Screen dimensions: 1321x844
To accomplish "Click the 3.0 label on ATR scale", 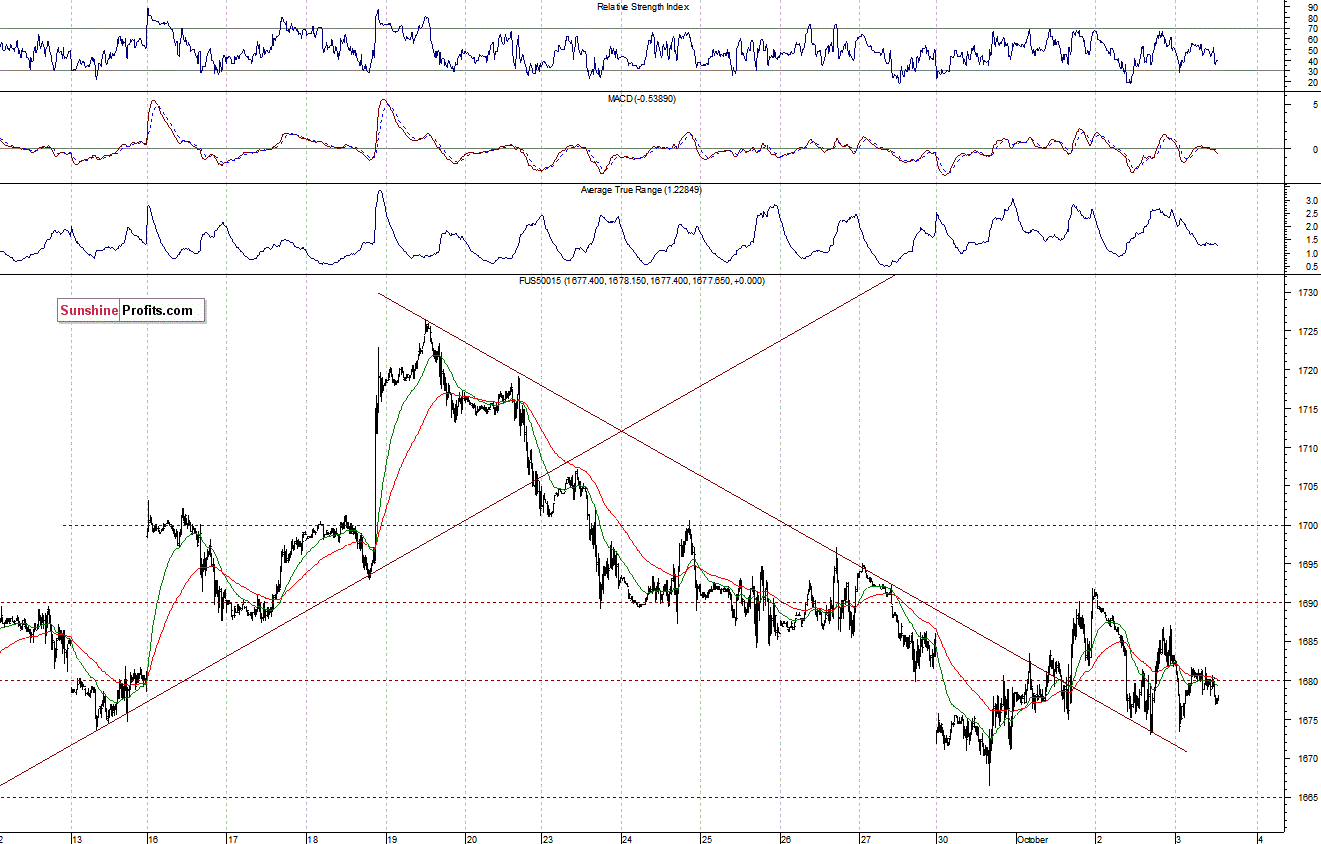I will tap(1312, 201).
